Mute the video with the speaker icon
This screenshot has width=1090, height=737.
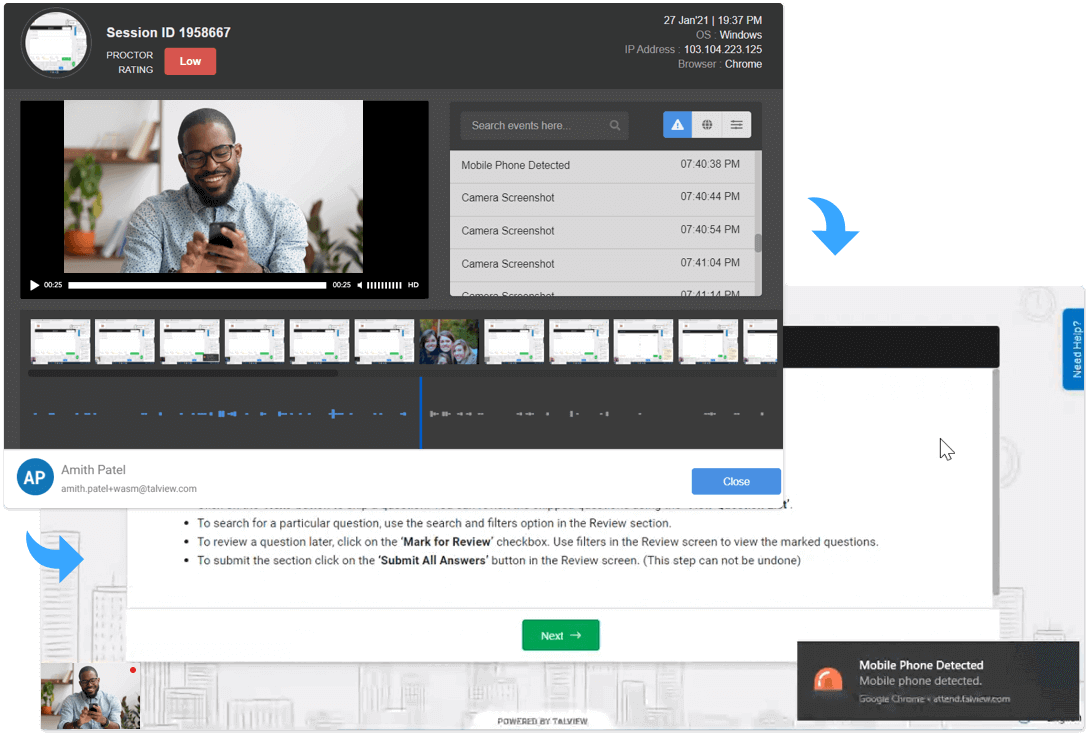click(359, 285)
